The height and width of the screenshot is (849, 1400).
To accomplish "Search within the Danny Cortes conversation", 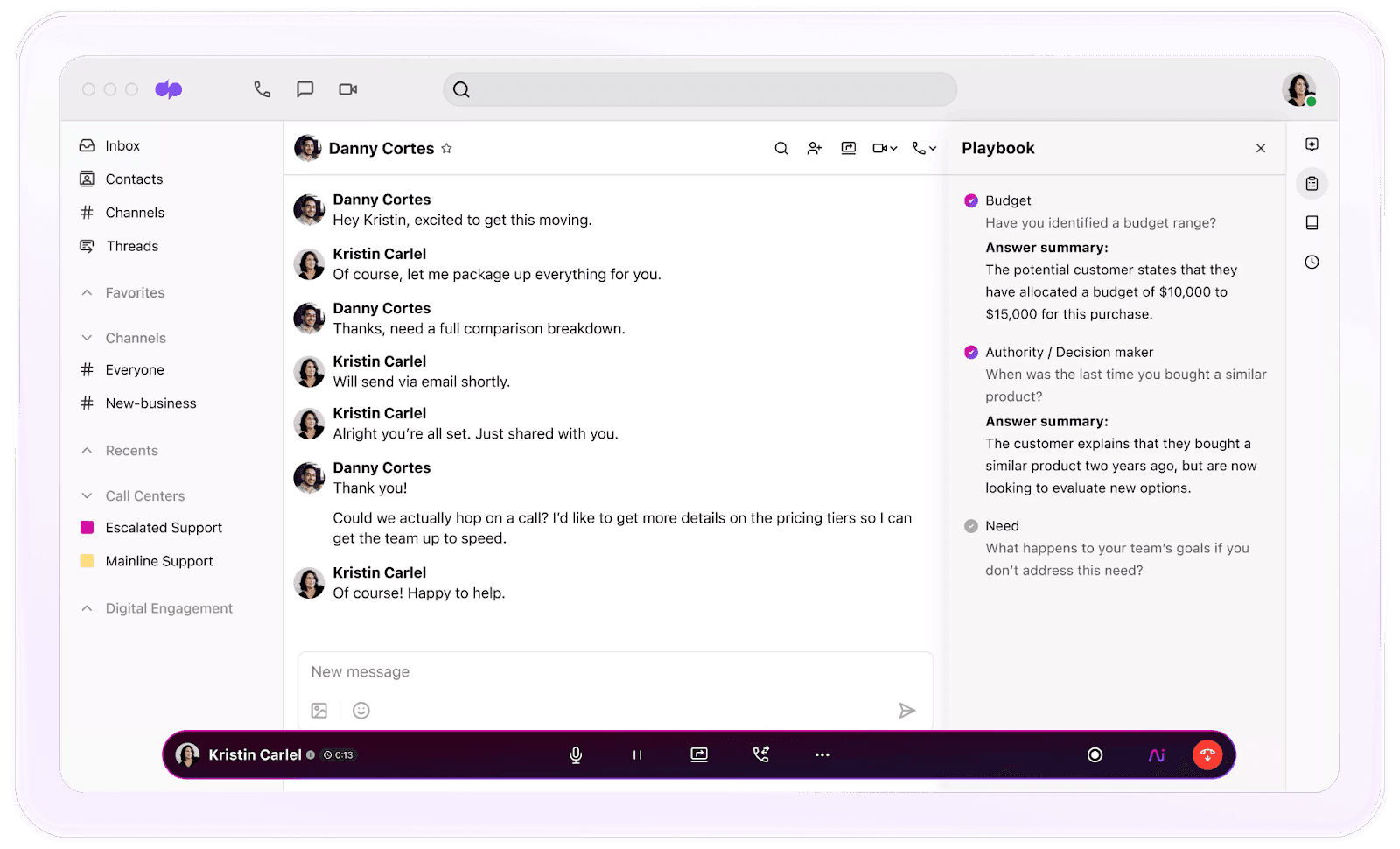I will pos(781,149).
